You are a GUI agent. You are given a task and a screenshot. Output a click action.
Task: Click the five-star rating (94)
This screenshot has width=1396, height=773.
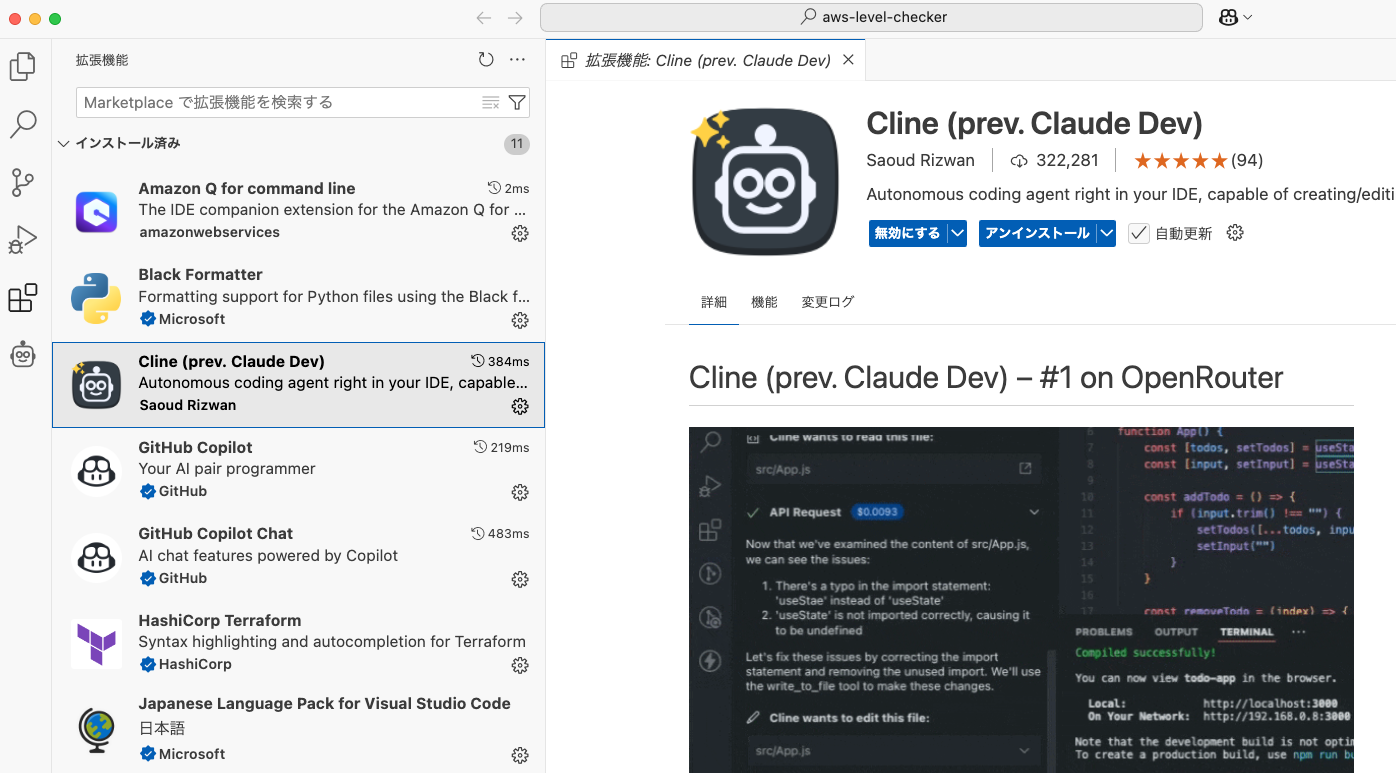1198,160
